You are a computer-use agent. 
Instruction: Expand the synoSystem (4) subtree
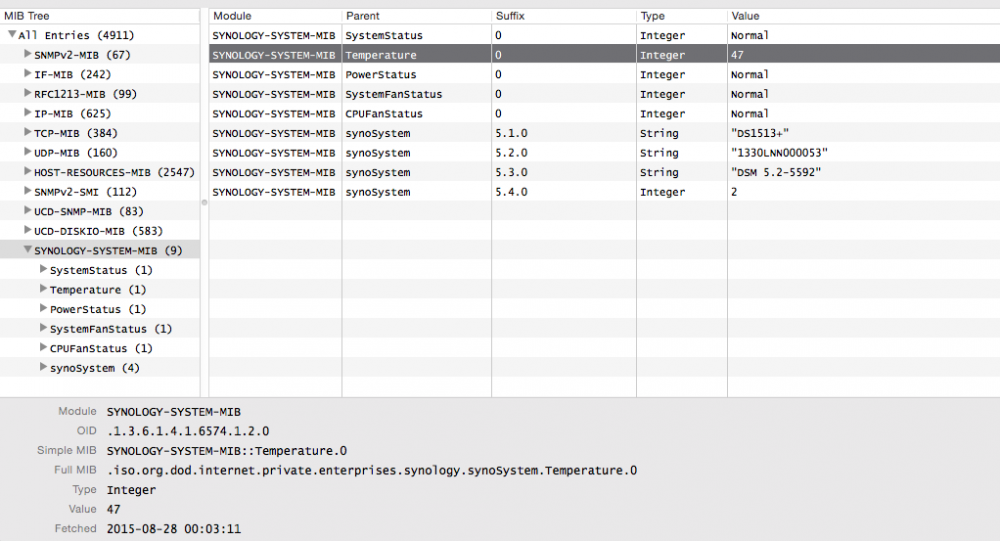coord(43,368)
